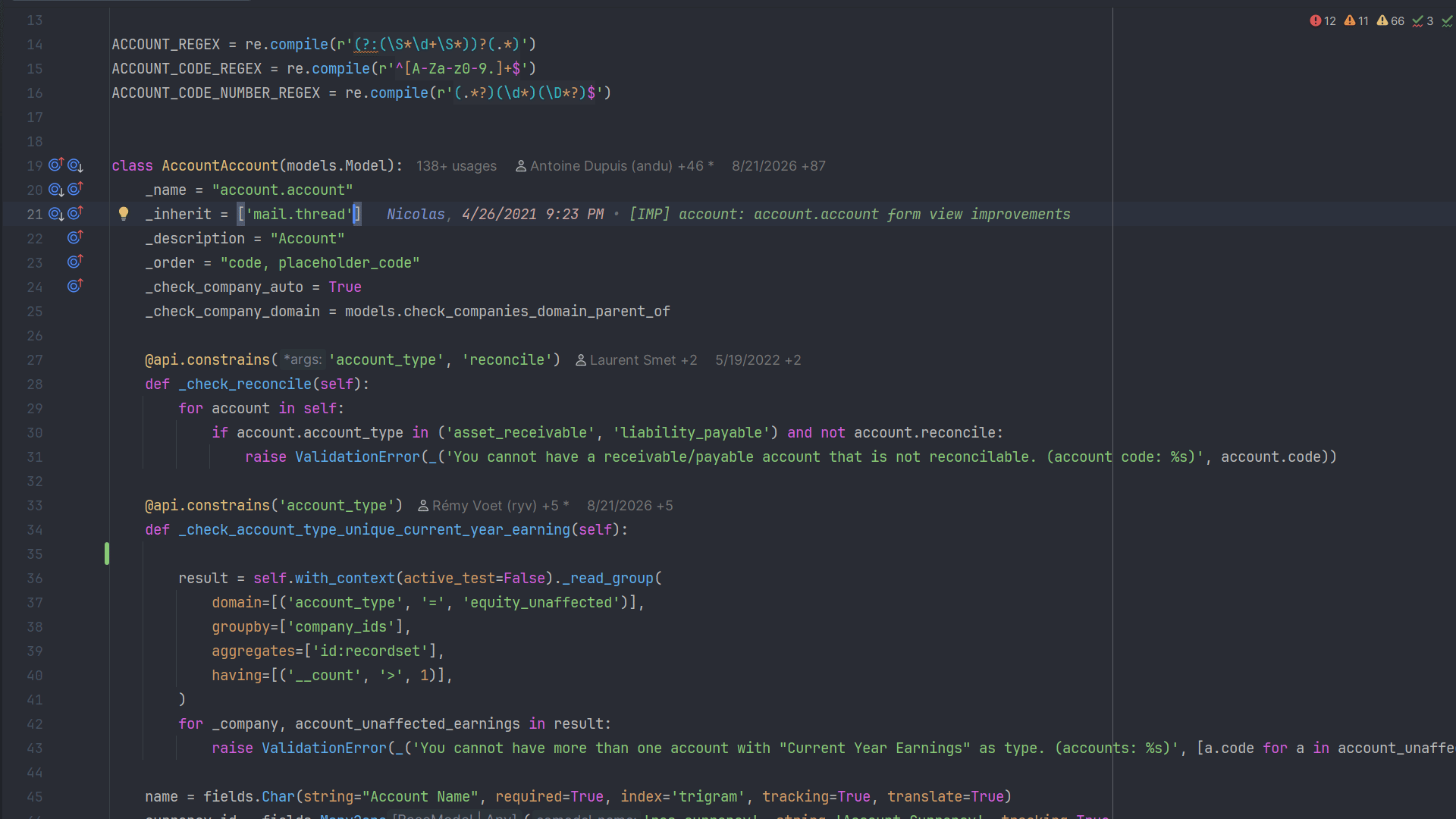Click author hint 'Laurent Smet +2'
This screenshot has width=1456, height=819.
[636, 360]
